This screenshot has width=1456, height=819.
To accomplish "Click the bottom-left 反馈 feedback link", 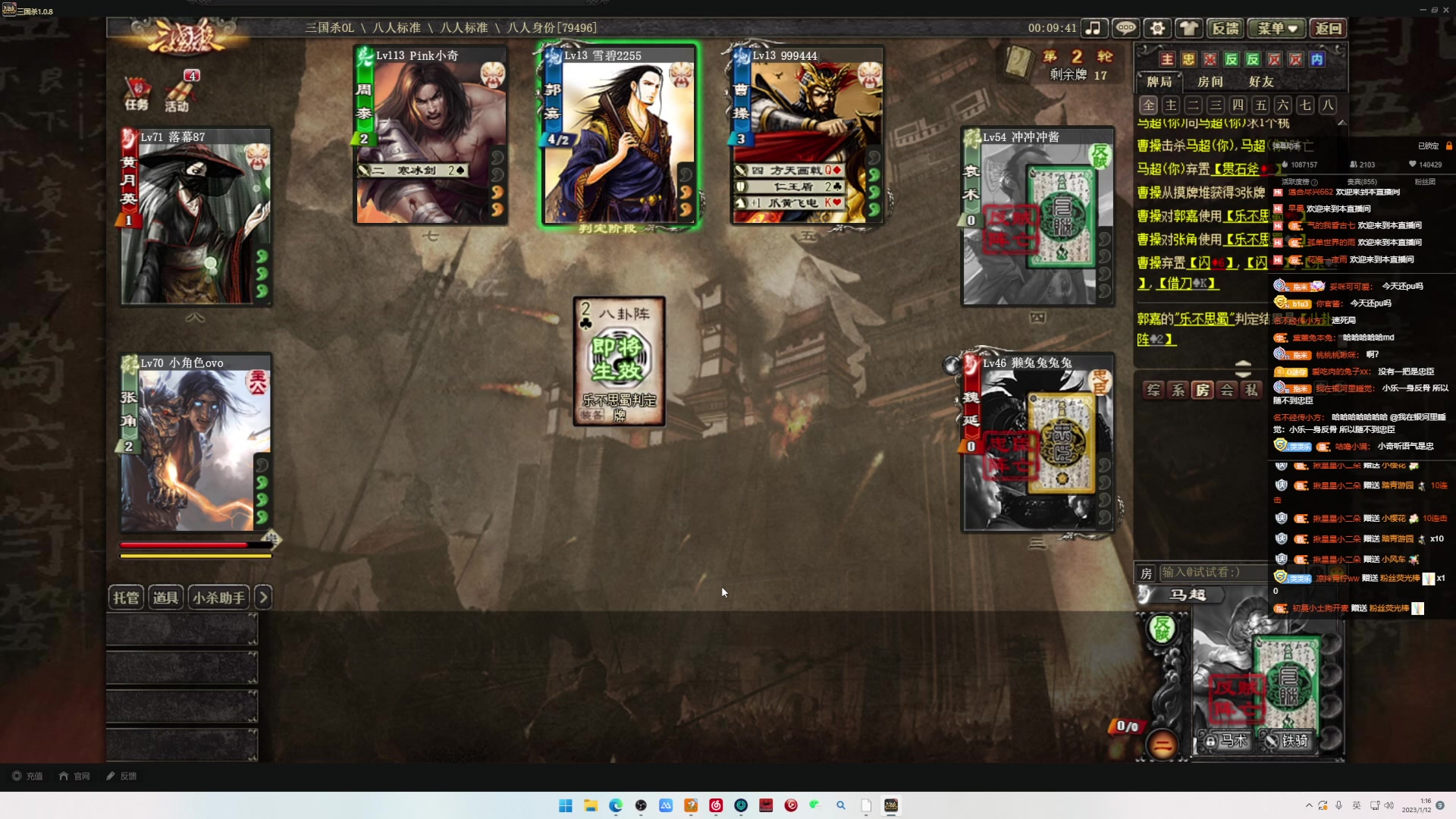I will pos(121,776).
